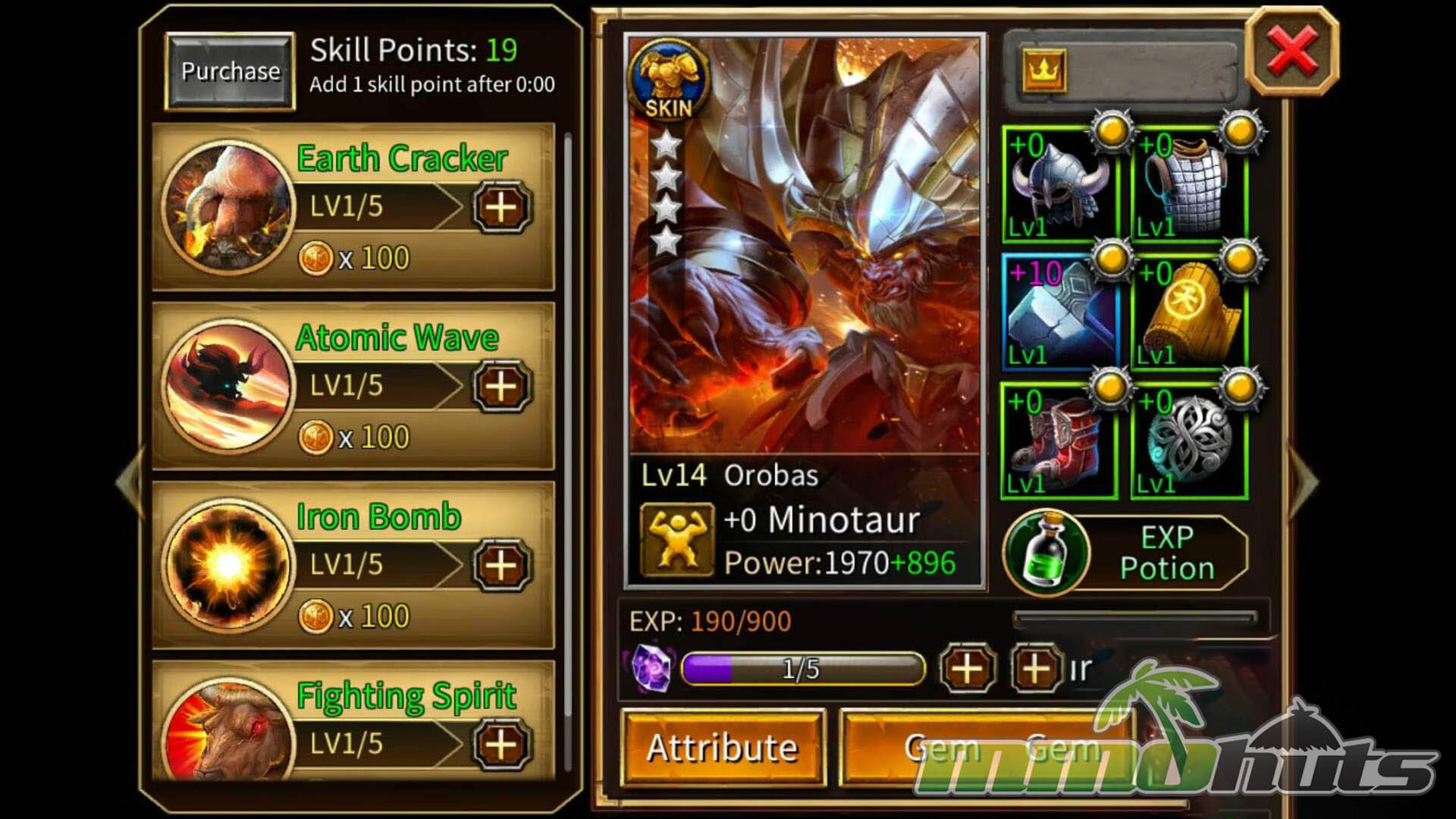
Task: Click the Purchase skill points button
Action: [230, 71]
